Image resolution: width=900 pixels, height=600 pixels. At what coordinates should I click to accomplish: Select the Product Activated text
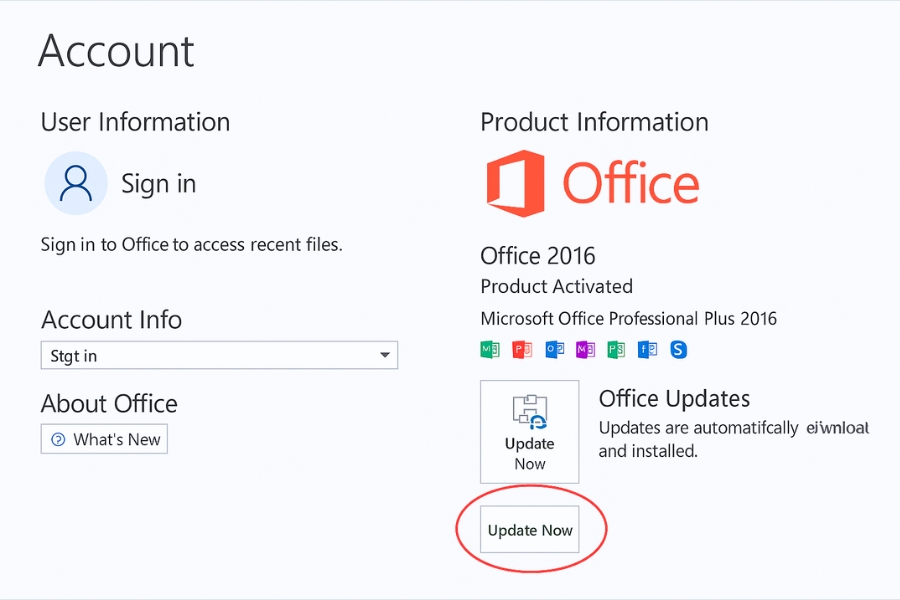tap(556, 287)
